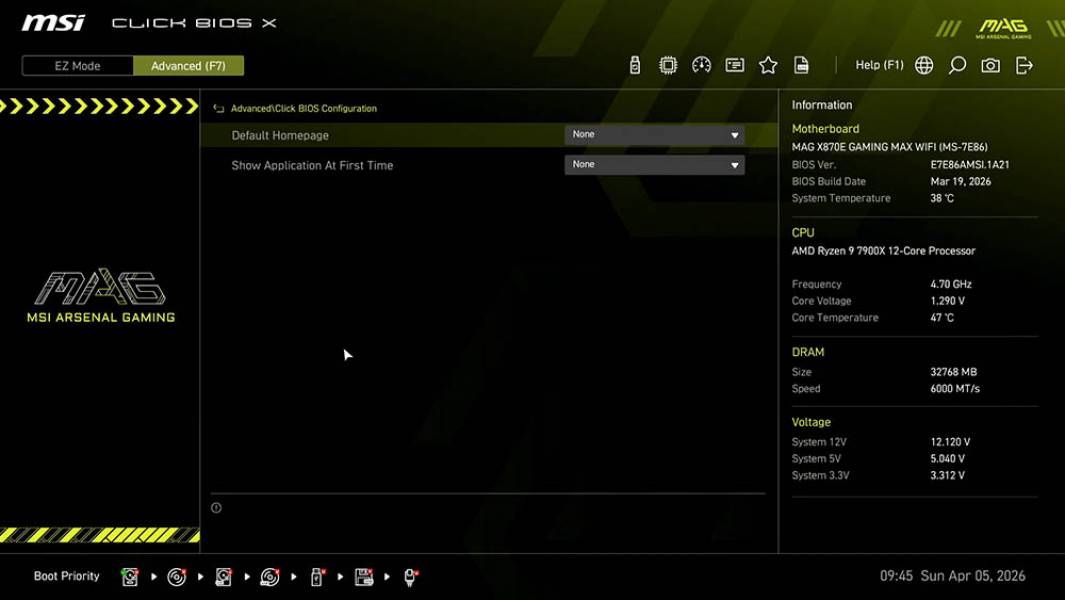Open Help with the Help (F1) button
Viewport: 1065px width, 600px height.
click(x=878, y=64)
